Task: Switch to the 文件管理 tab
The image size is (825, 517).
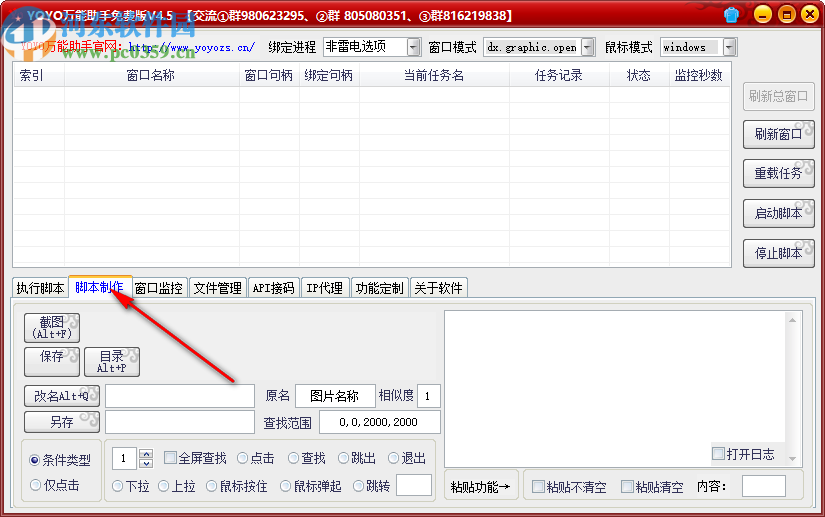Action: 218,288
